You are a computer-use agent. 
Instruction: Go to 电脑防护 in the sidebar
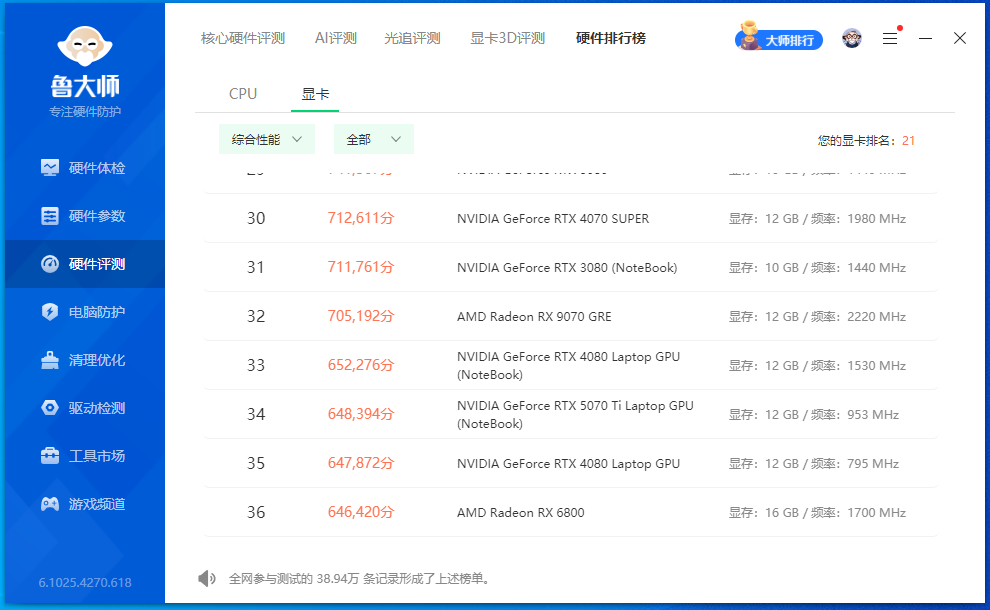pos(97,312)
